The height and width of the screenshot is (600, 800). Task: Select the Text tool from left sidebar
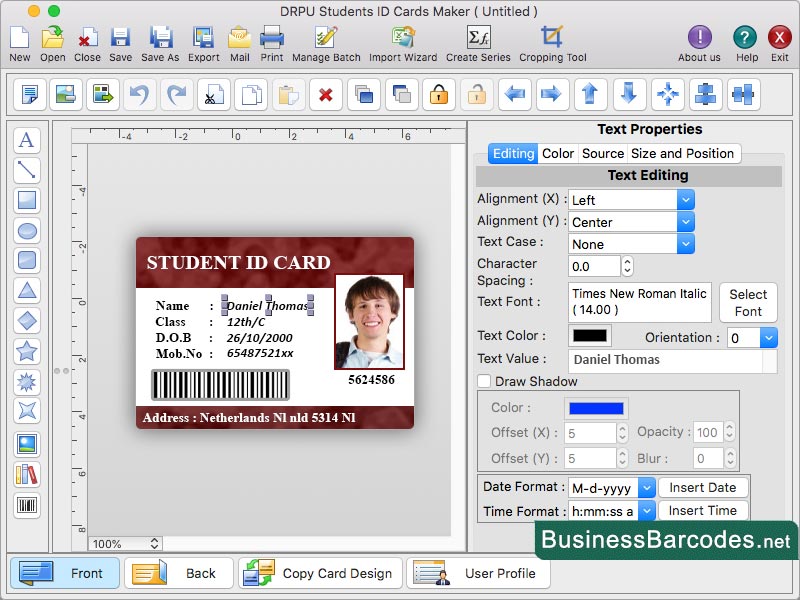(x=27, y=141)
